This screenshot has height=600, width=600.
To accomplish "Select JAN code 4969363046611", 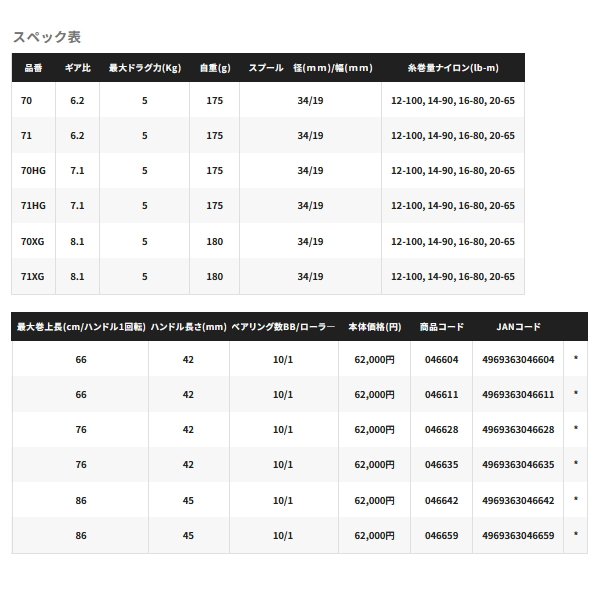I will 518,395.
